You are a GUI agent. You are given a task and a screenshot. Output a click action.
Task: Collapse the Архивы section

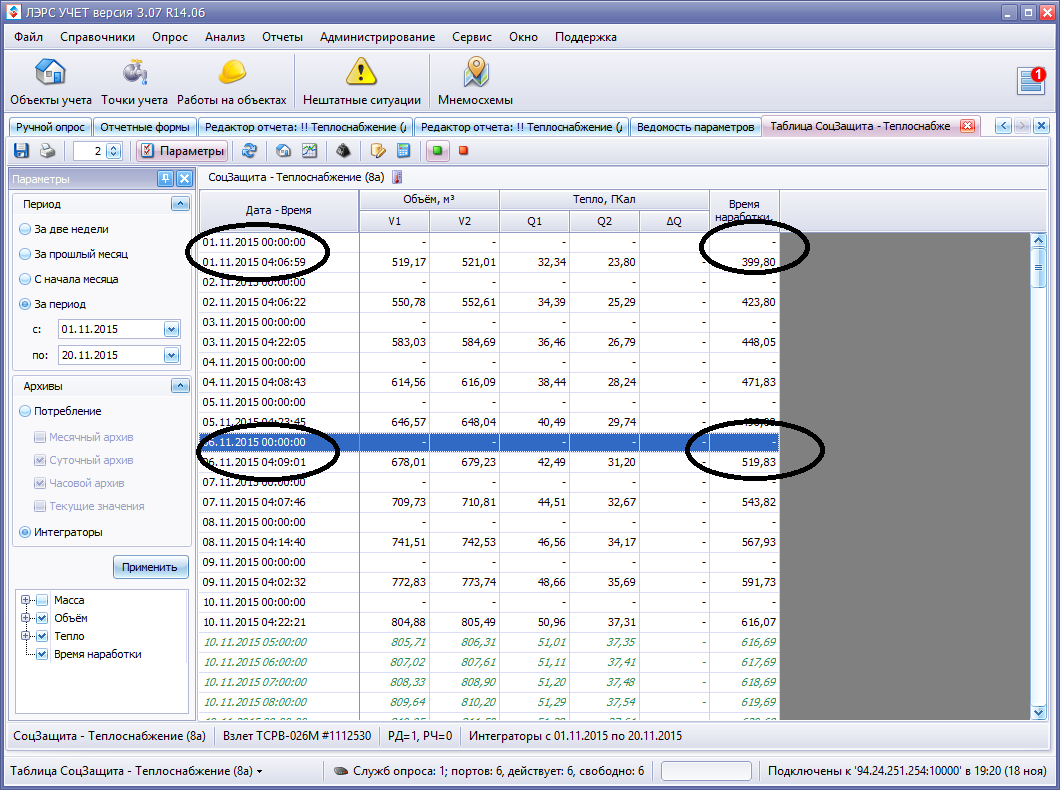pyautogui.click(x=180, y=386)
